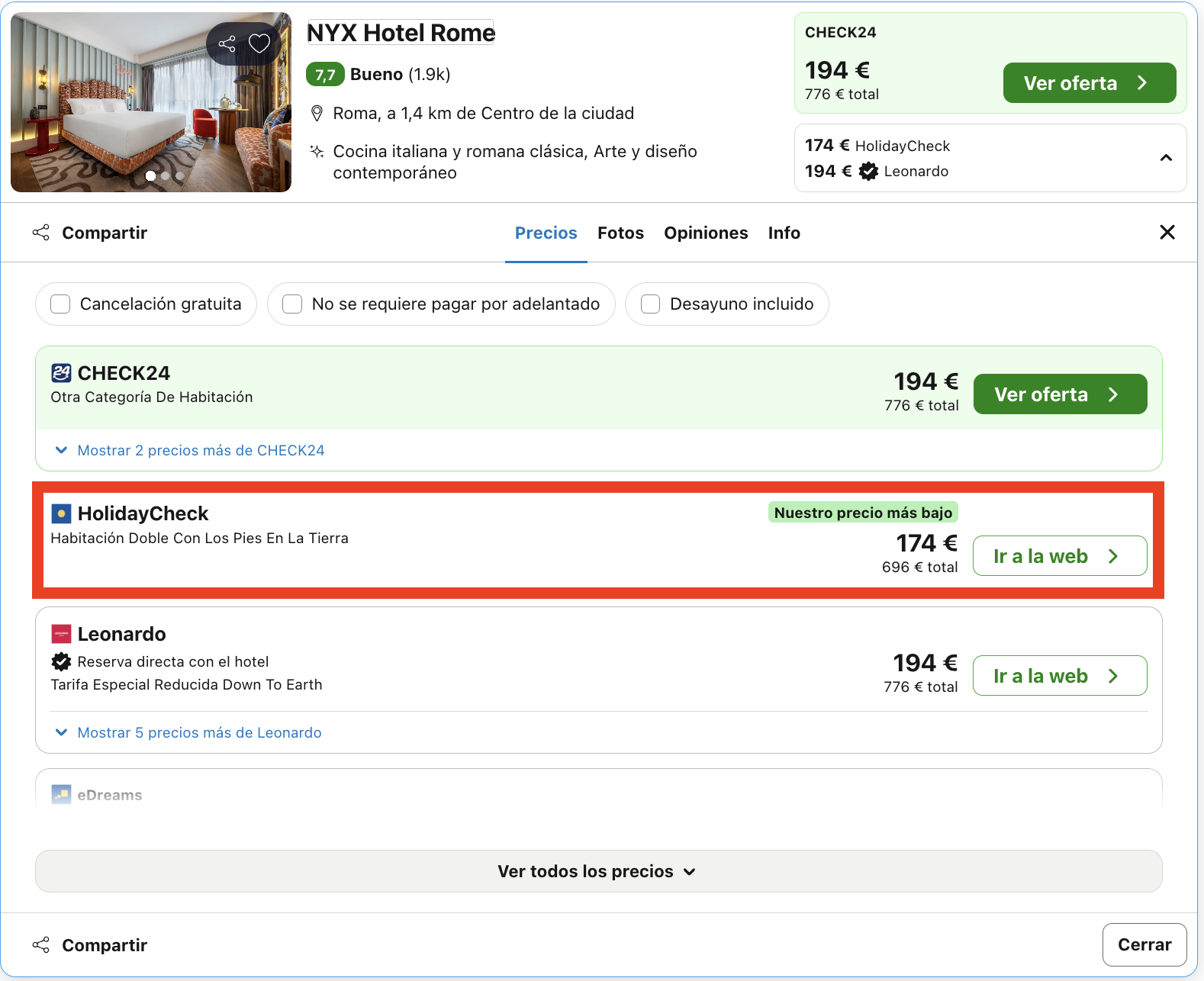Screen dimensions: 1204x981
Task: Click the CHECK24 logo icon in offer list
Action: (x=61, y=373)
